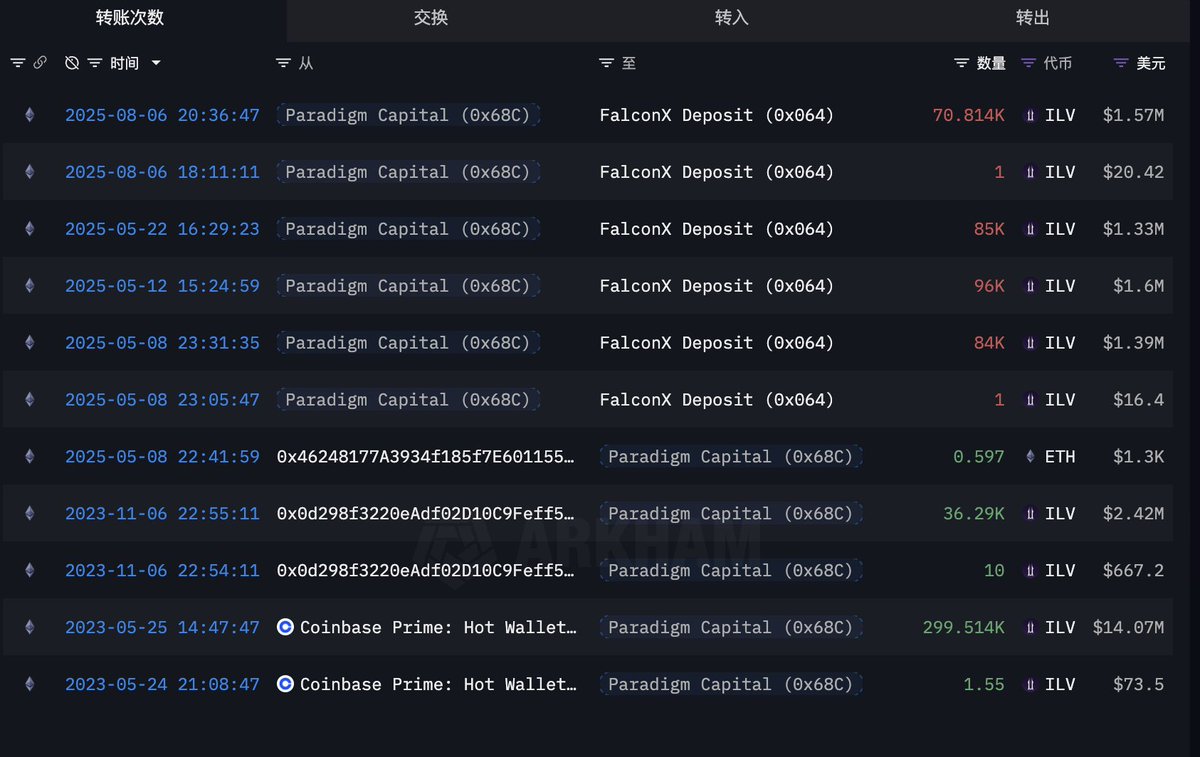Screen dimensions: 1200x757
Task: Switch to the 转入 tab
Action: point(731,18)
